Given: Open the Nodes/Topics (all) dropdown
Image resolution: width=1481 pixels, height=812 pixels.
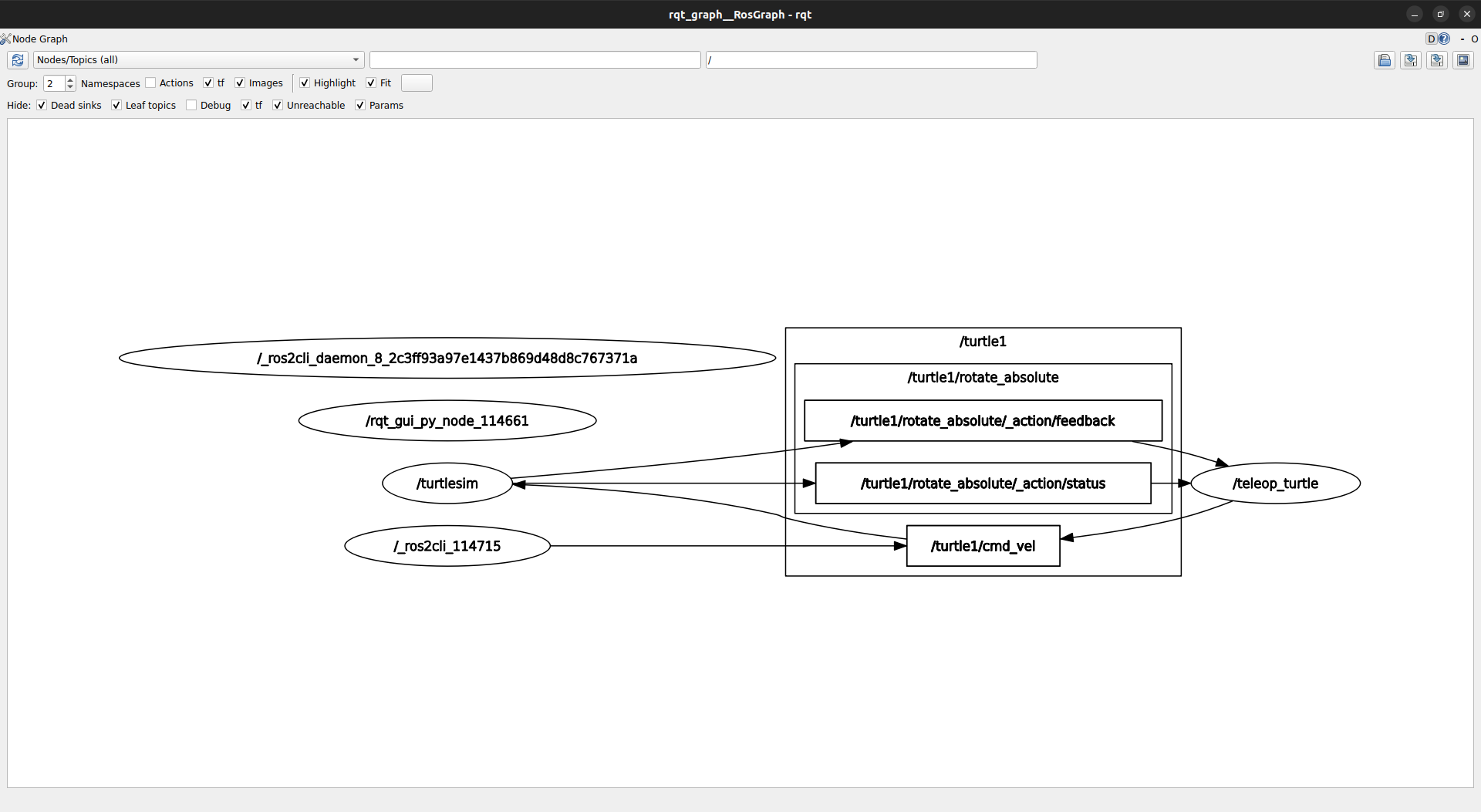Looking at the screenshot, I should (x=198, y=60).
